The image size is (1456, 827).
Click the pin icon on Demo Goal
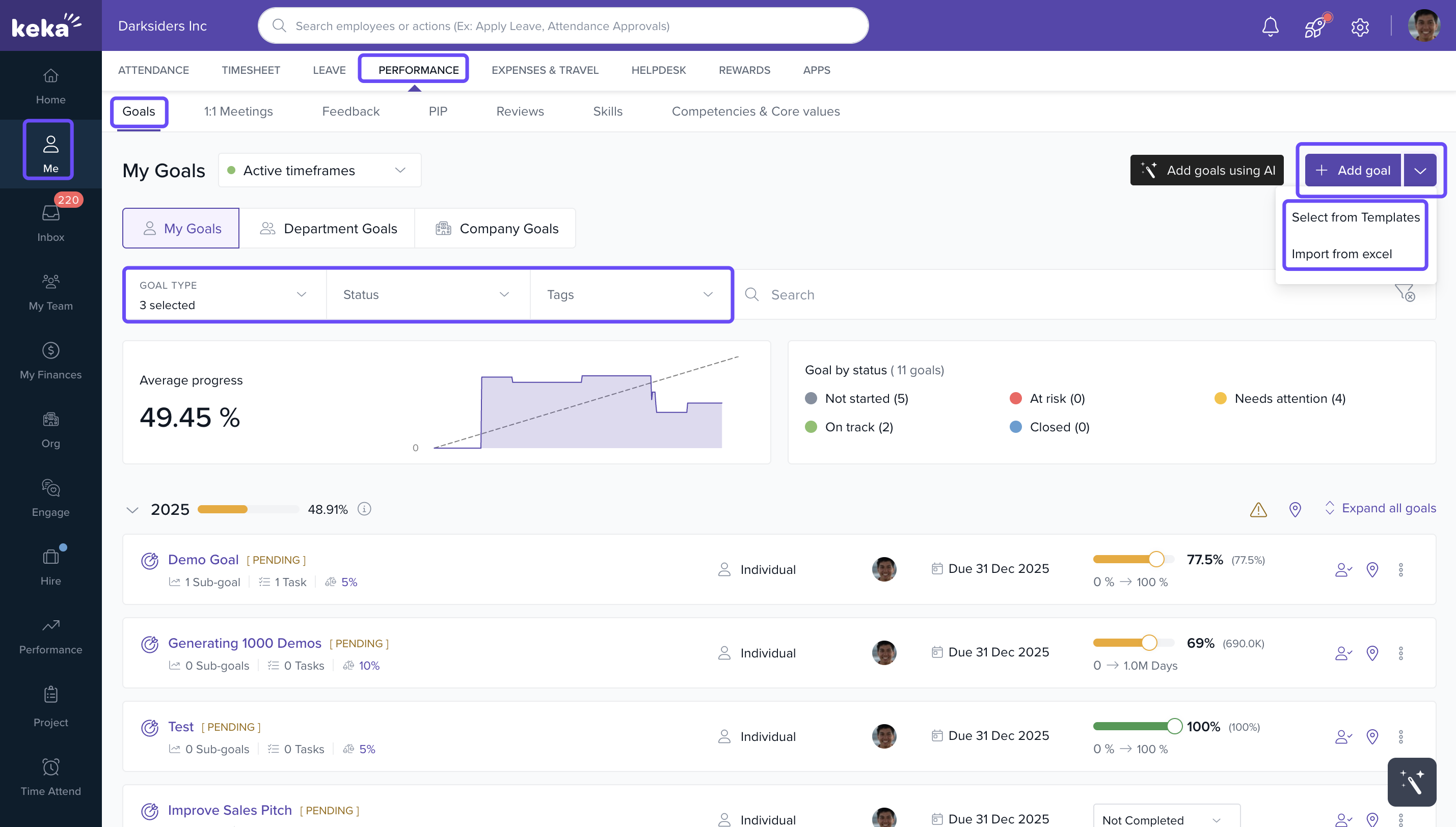tap(1372, 570)
